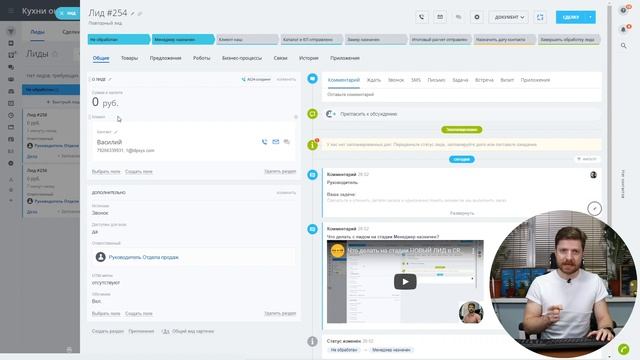Viewport: 640px width, 360px height.
Task: Click the Сделка convert button
Action: tap(571, 17)
